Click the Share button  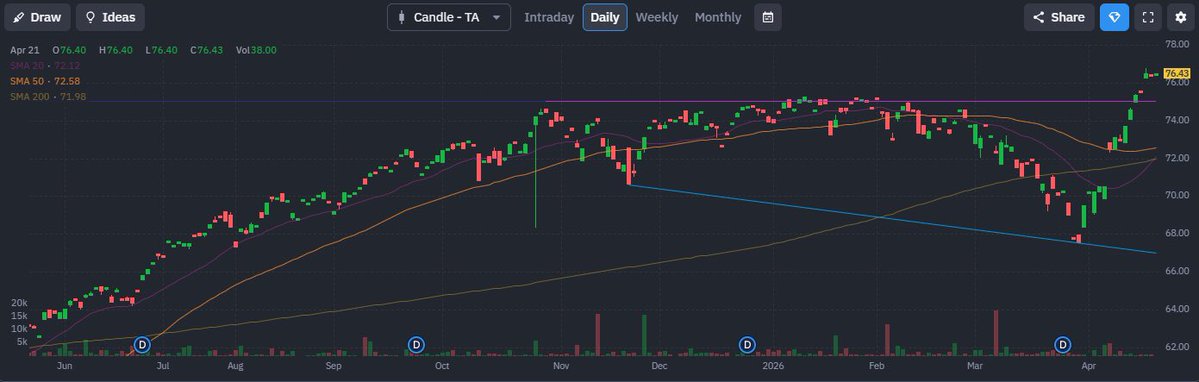click(x=1059, y=17)
